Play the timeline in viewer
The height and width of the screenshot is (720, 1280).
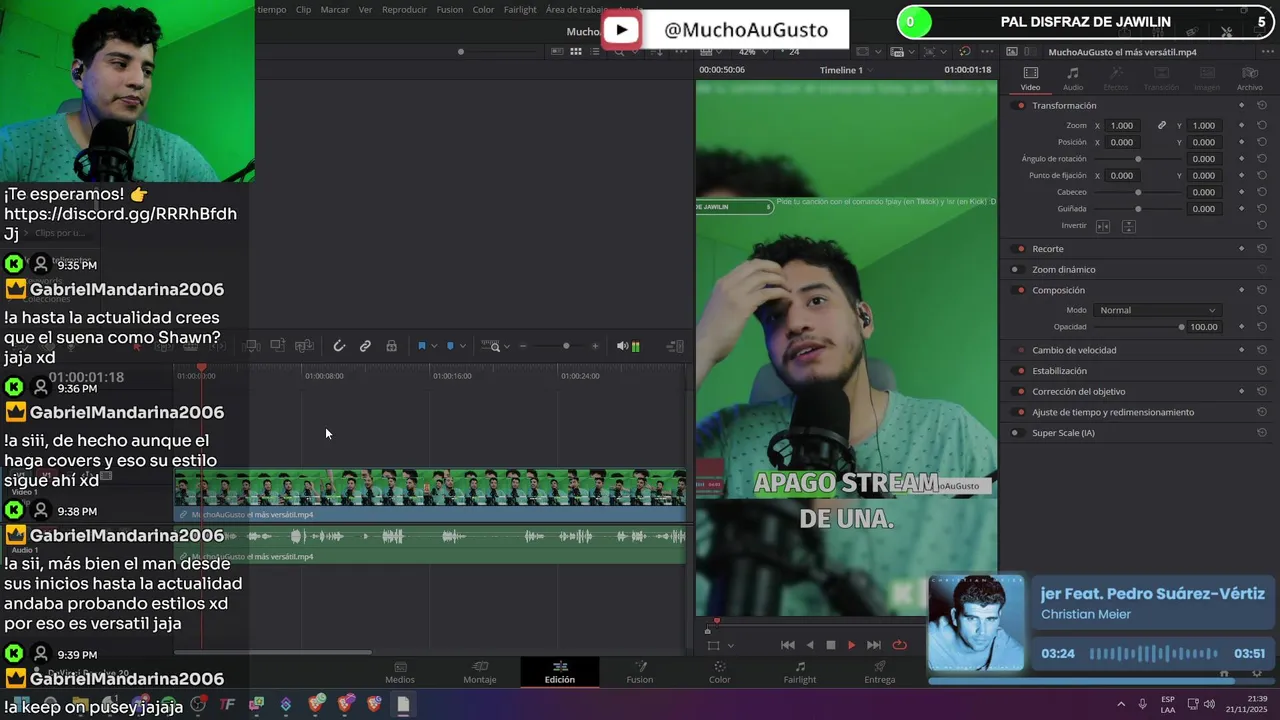852,645
